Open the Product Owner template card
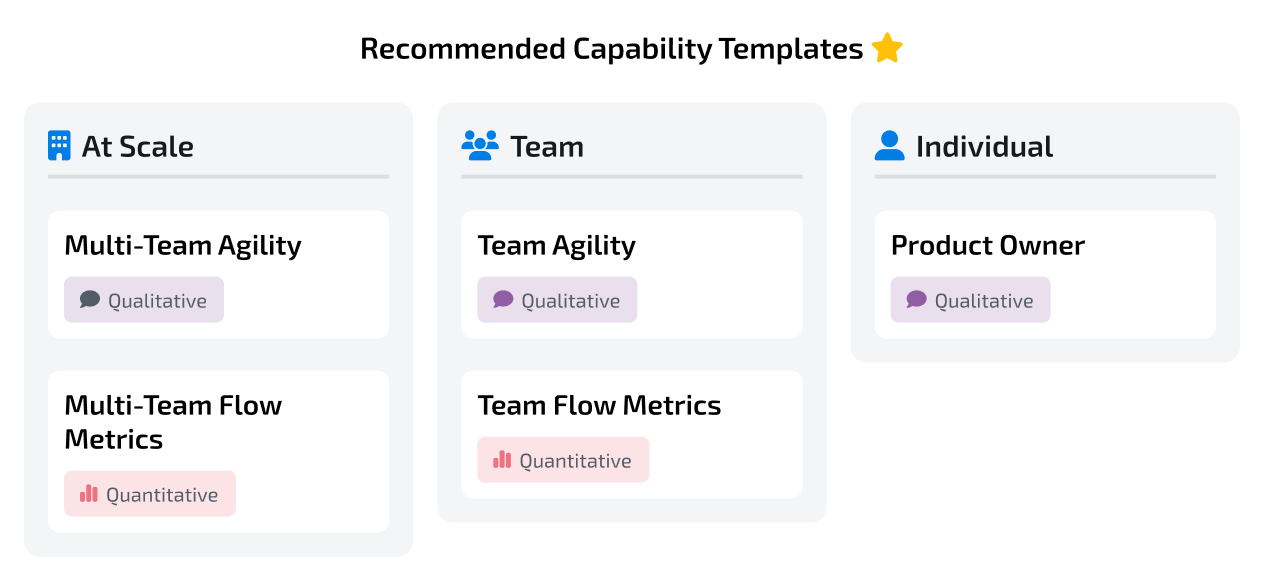 1044,274
